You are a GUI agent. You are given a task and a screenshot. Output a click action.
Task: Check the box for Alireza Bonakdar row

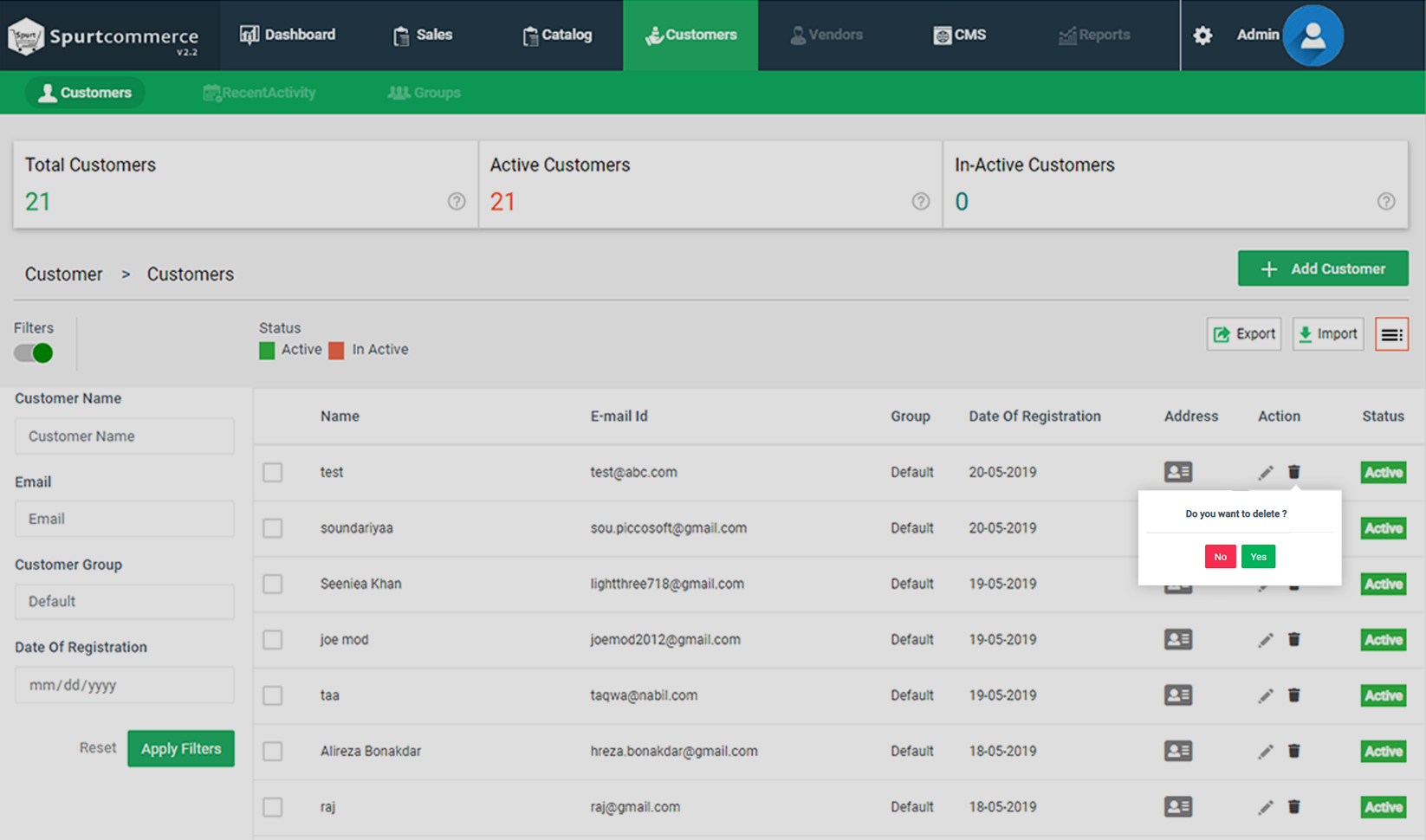coord(273,751)
